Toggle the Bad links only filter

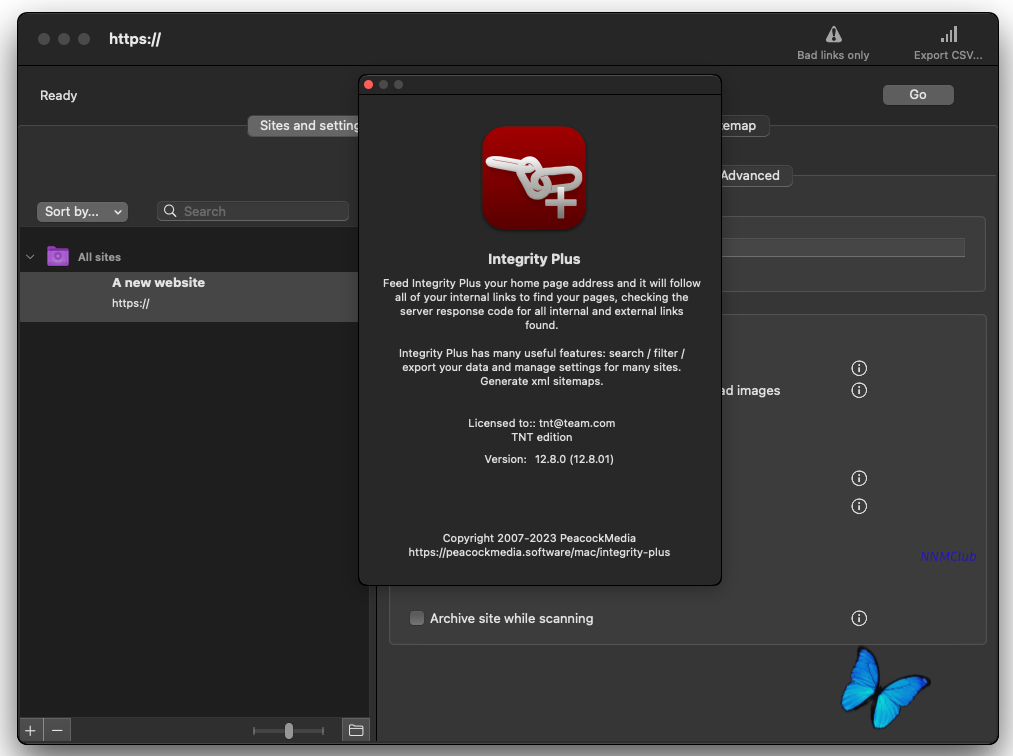(833, 43)
